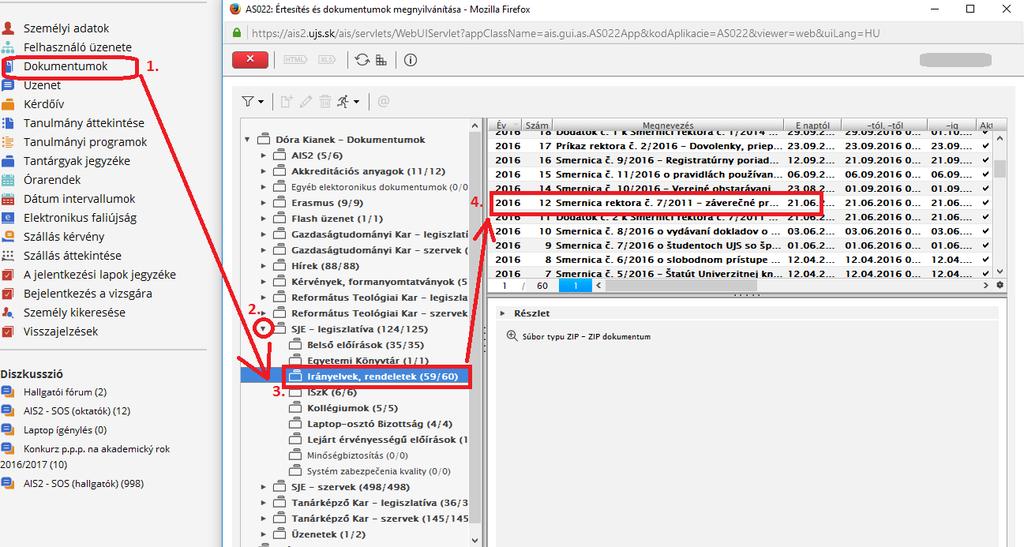This screenshot has width=1024, height=547.
Task: Click the table's horizontal scrollbar thumb
Action: [x=681, y=285]
